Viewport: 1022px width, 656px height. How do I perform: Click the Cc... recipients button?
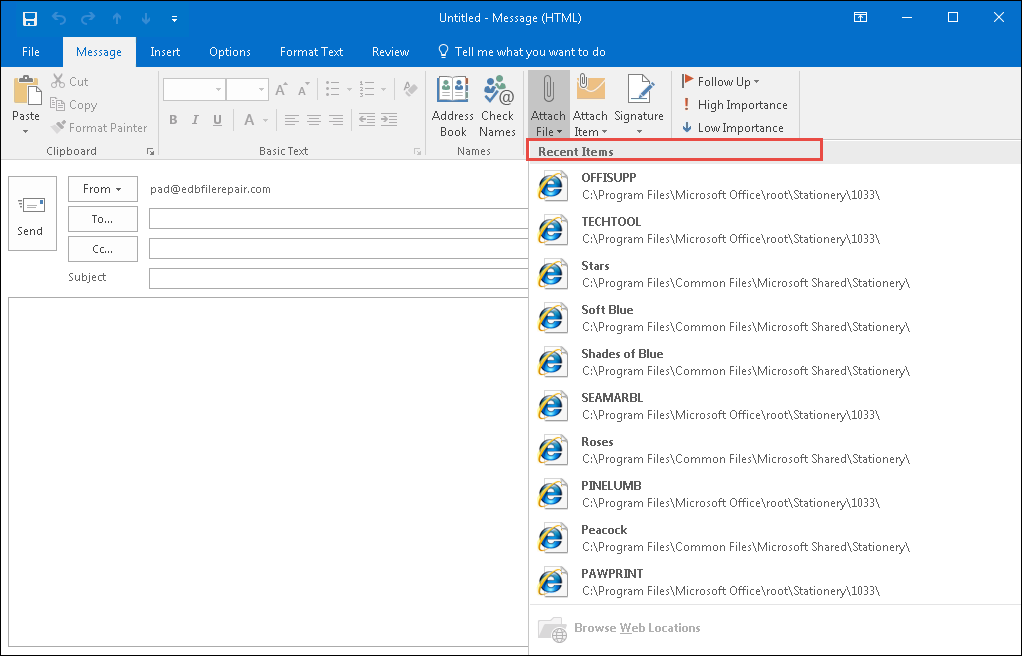pos(102,249)
